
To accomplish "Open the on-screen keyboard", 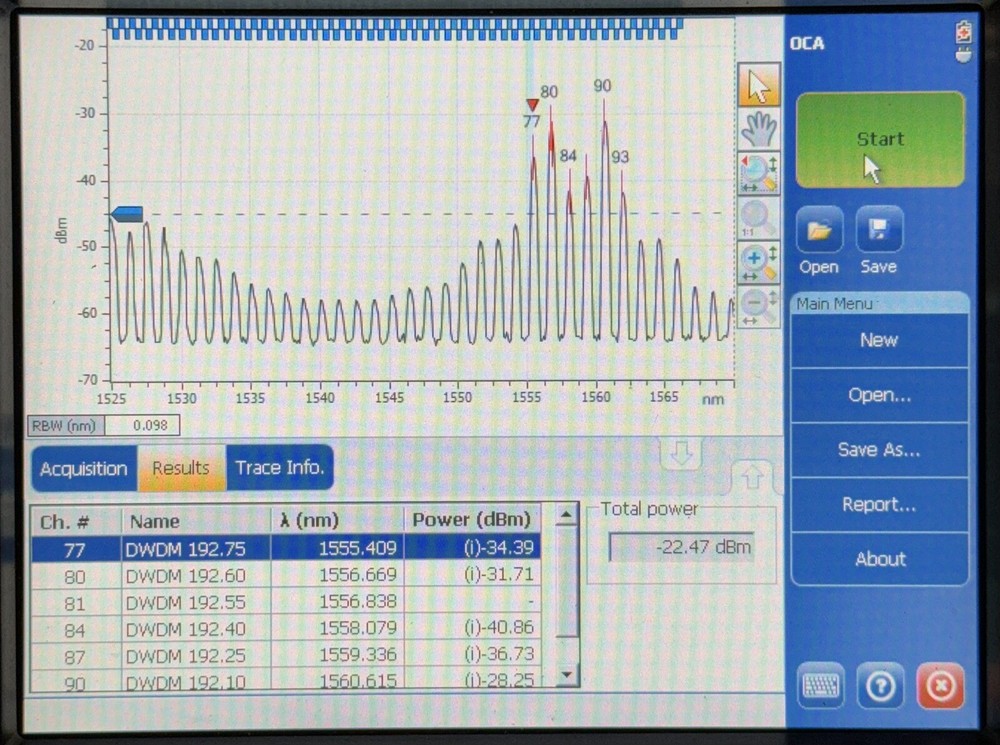I will click(x=820, y=686).
